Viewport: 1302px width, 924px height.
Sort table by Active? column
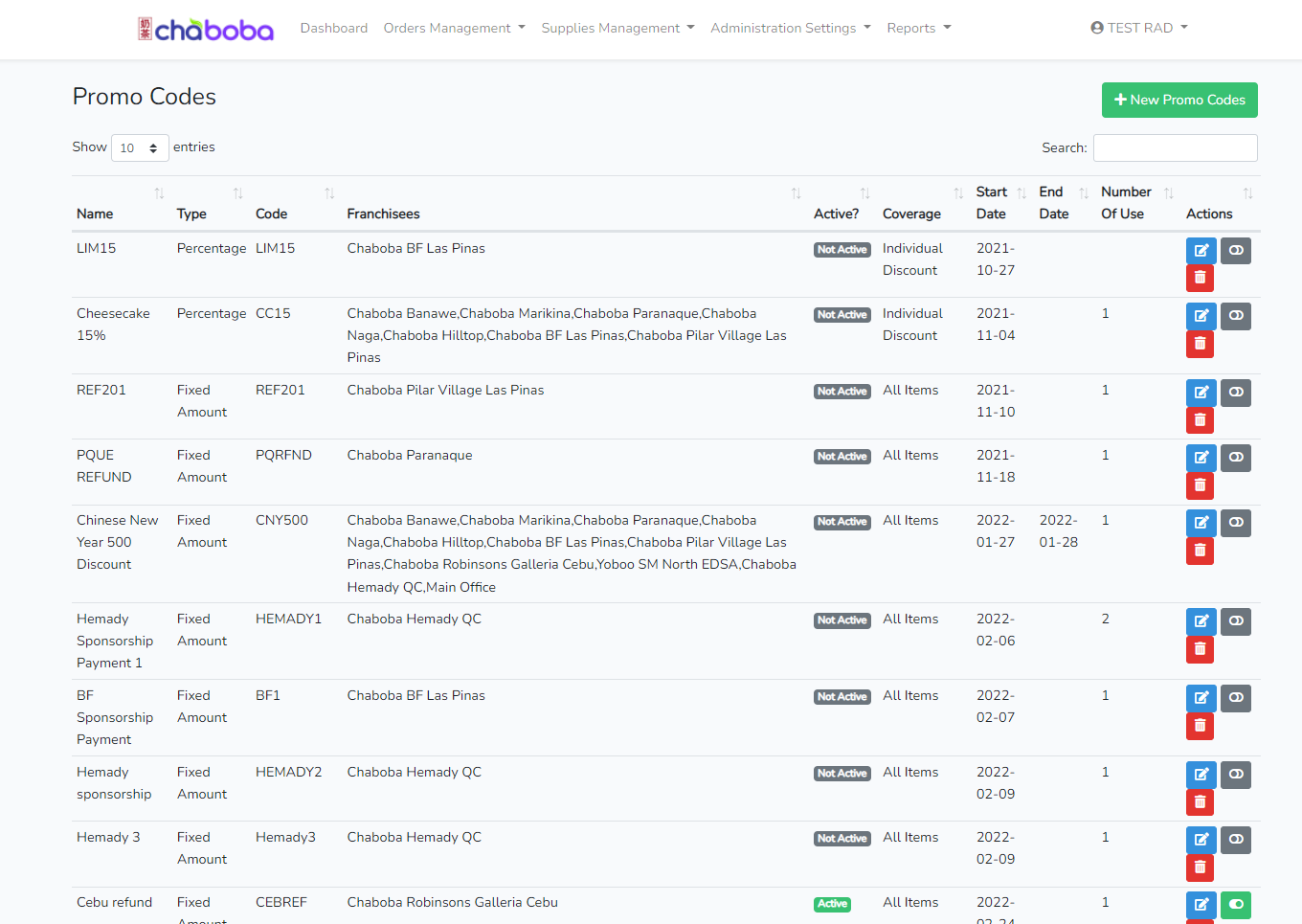(842, 203)
